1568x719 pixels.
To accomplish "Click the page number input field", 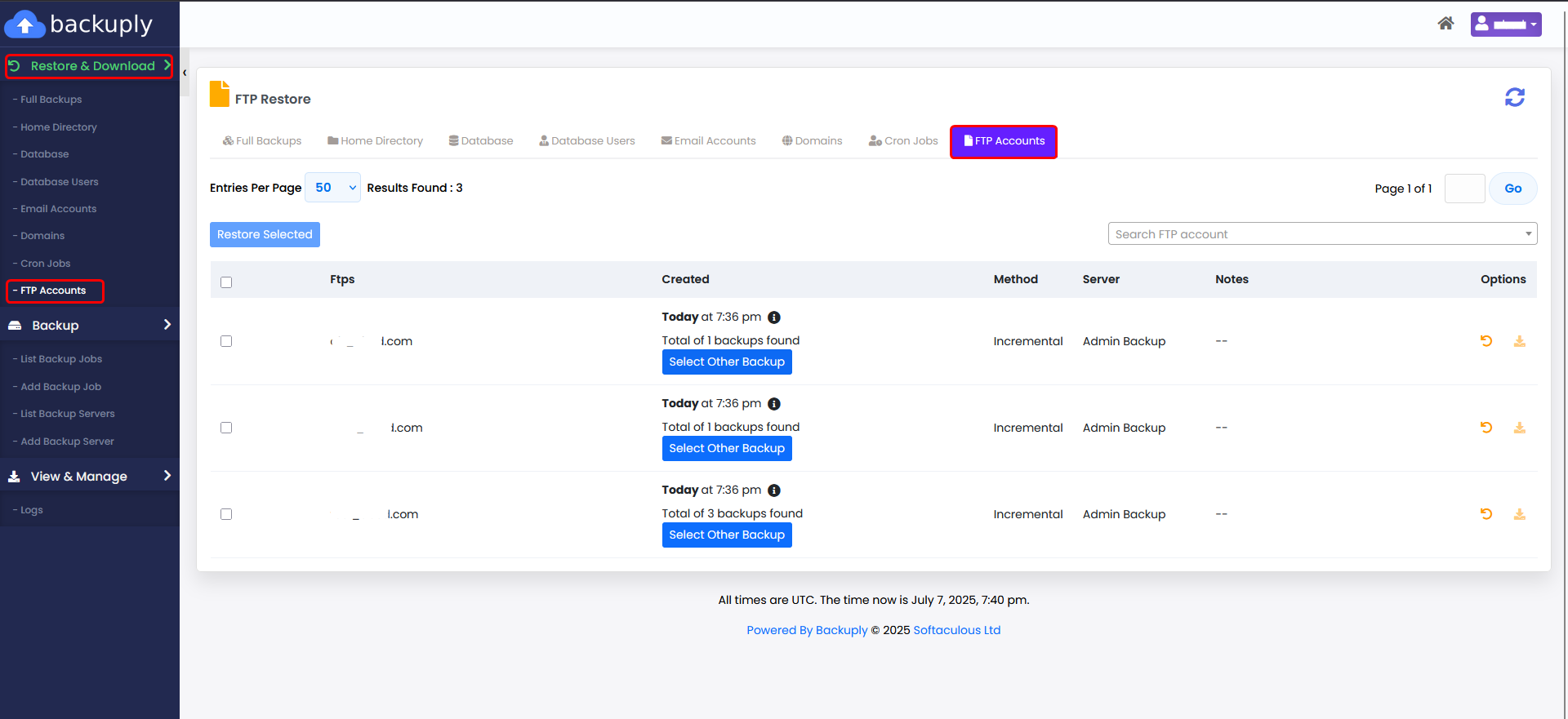I will pos(1464,189).
